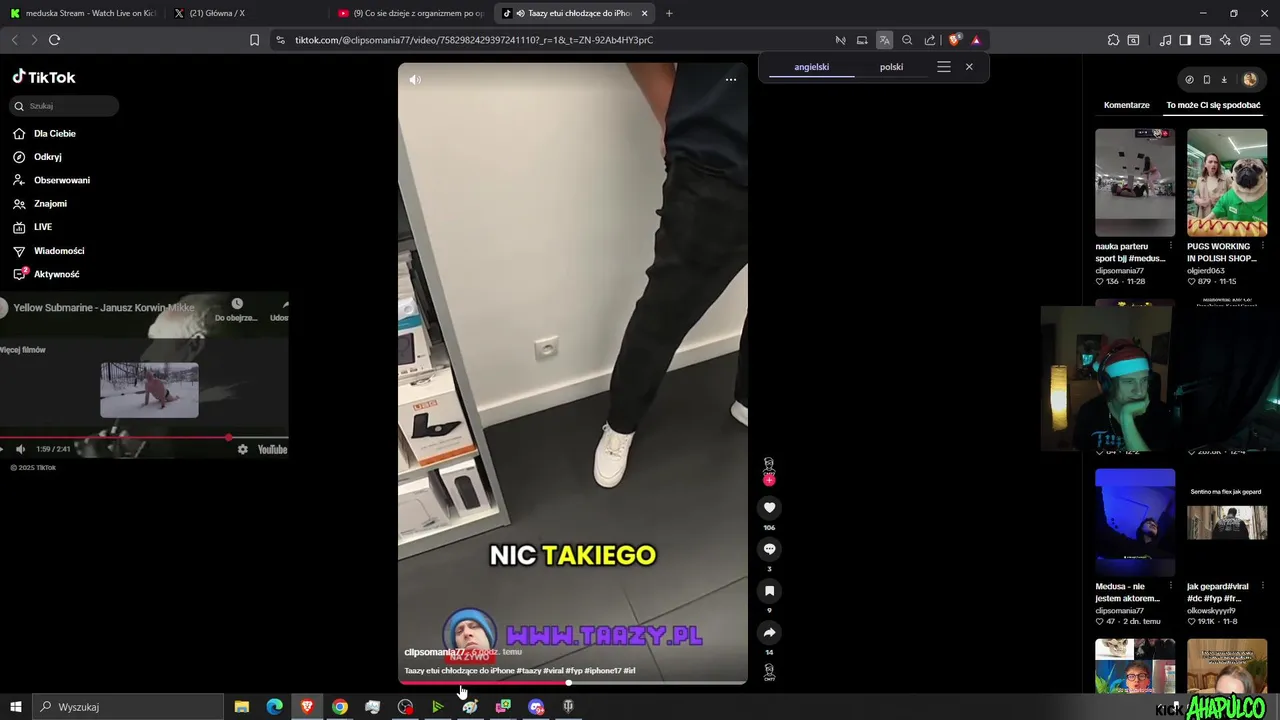Open Brave Rewards triangle icon
This screenshot has height=720, width=1280.
[976, 40]
